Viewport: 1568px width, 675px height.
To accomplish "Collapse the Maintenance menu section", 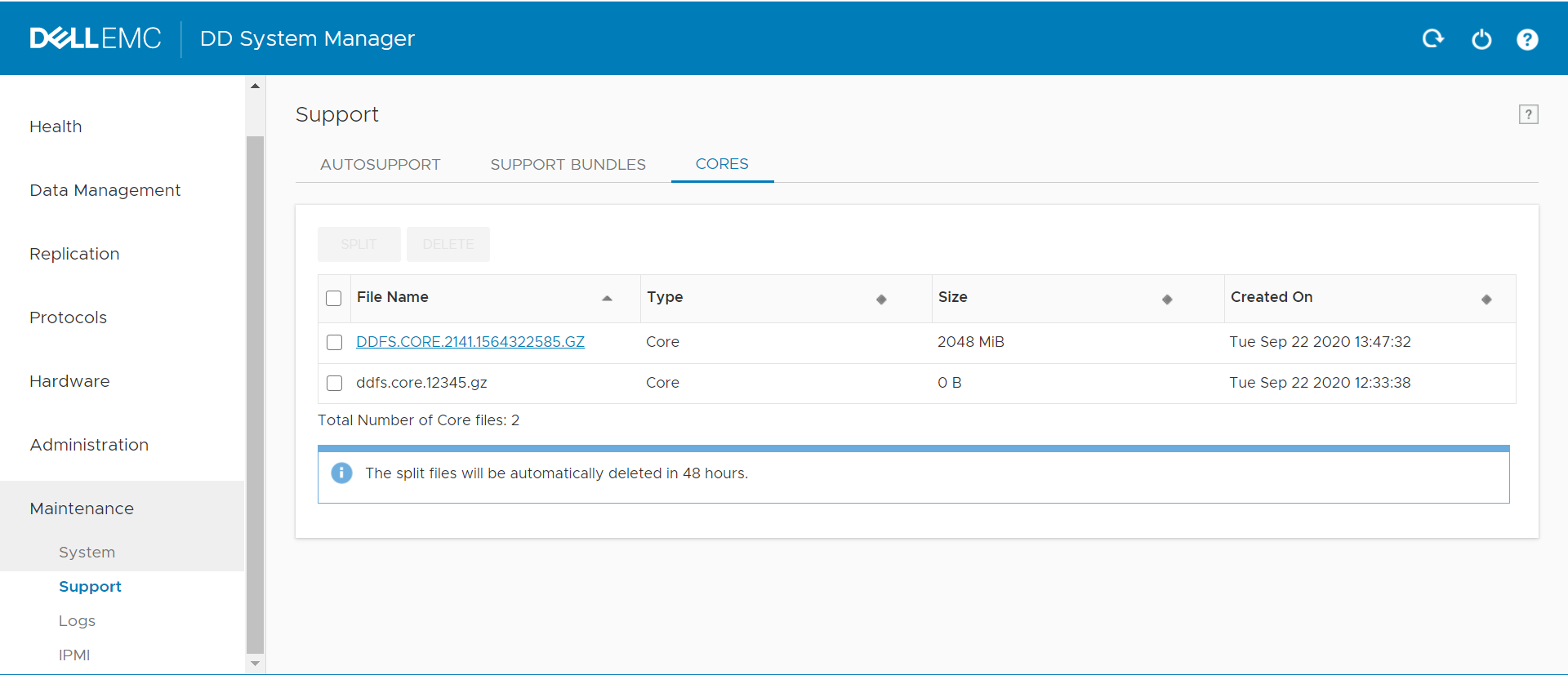I will point(82,508).
